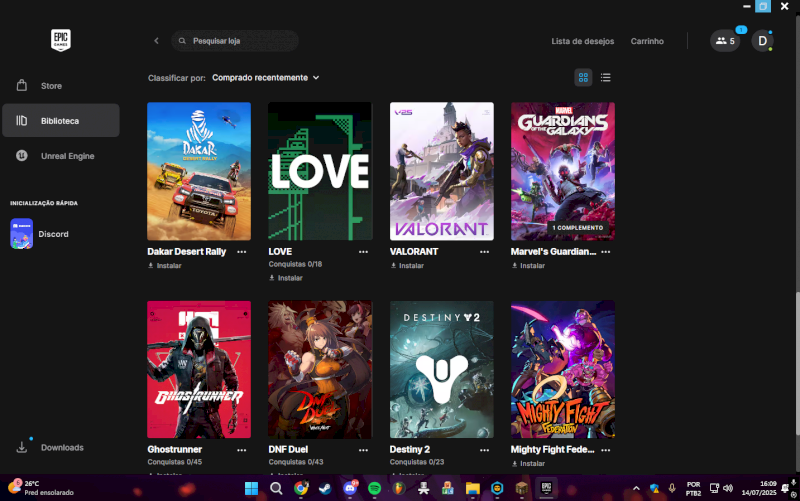Click Epic Games Launcher taskbar icon
This screenshot has height=501, width=800.
pos(546,488)
